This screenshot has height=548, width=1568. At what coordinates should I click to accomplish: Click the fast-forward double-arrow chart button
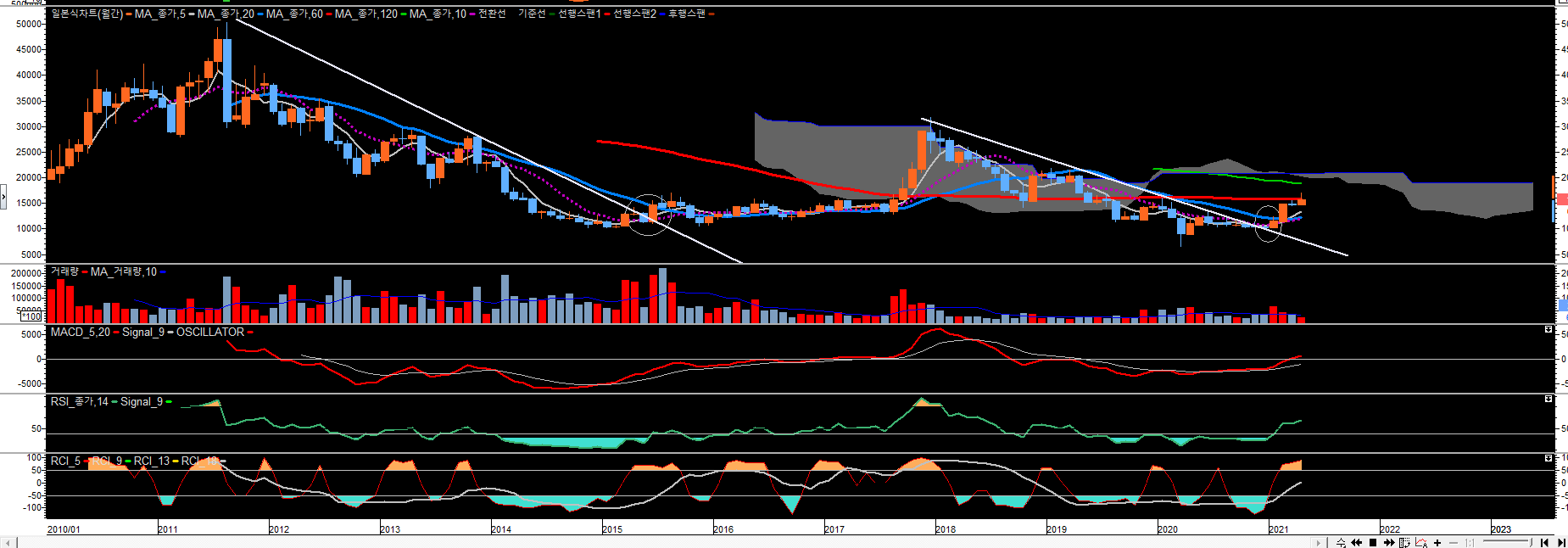(x=1389, y=543)
